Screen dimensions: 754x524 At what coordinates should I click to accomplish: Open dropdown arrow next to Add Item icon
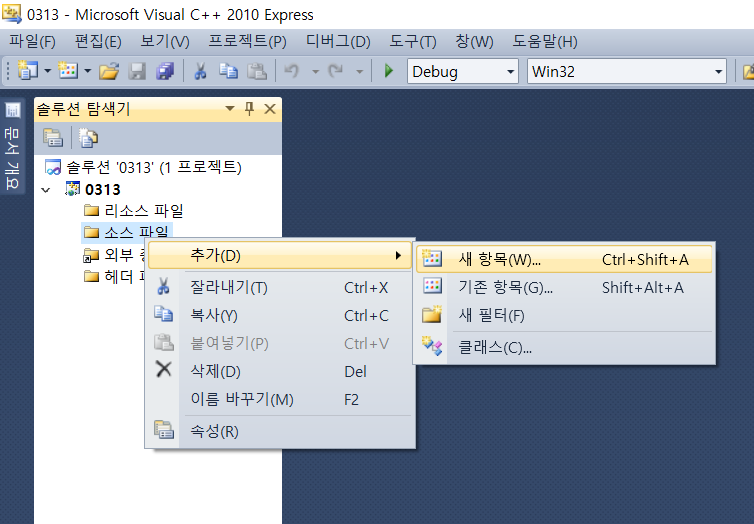click(x=88, y=71)
